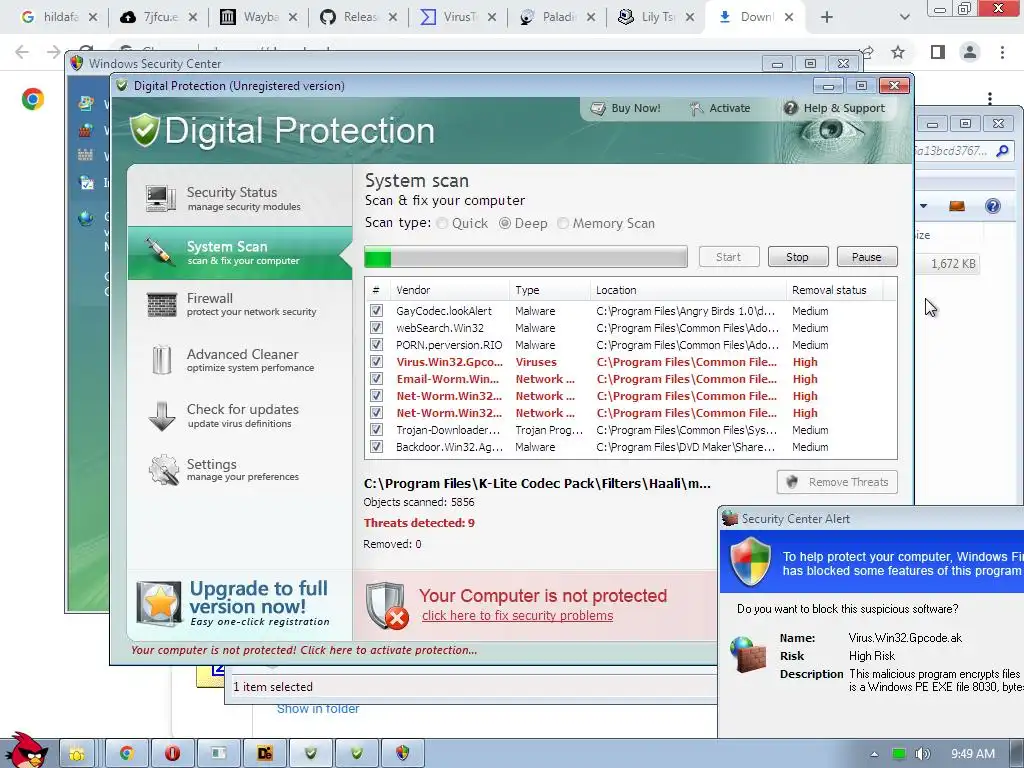Open Chrome from the taskbar

127,753
